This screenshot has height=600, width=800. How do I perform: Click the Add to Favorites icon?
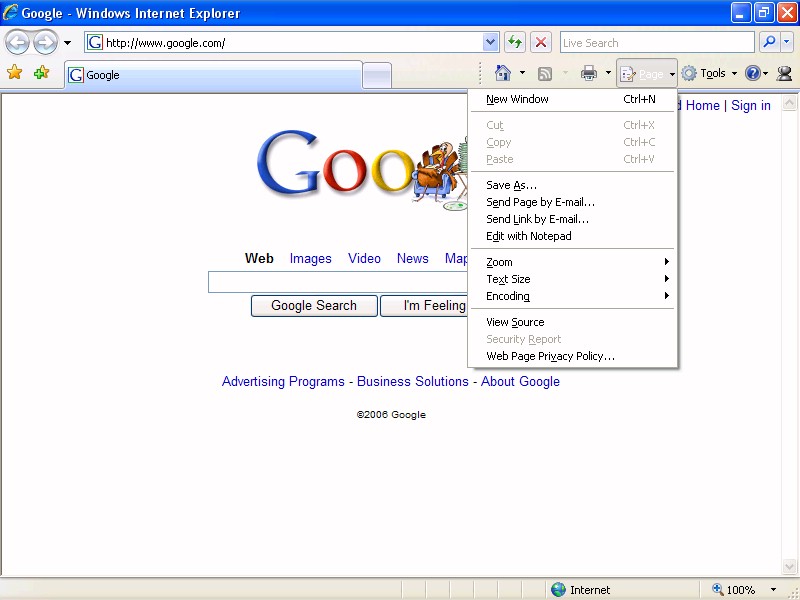coord(41,72)
